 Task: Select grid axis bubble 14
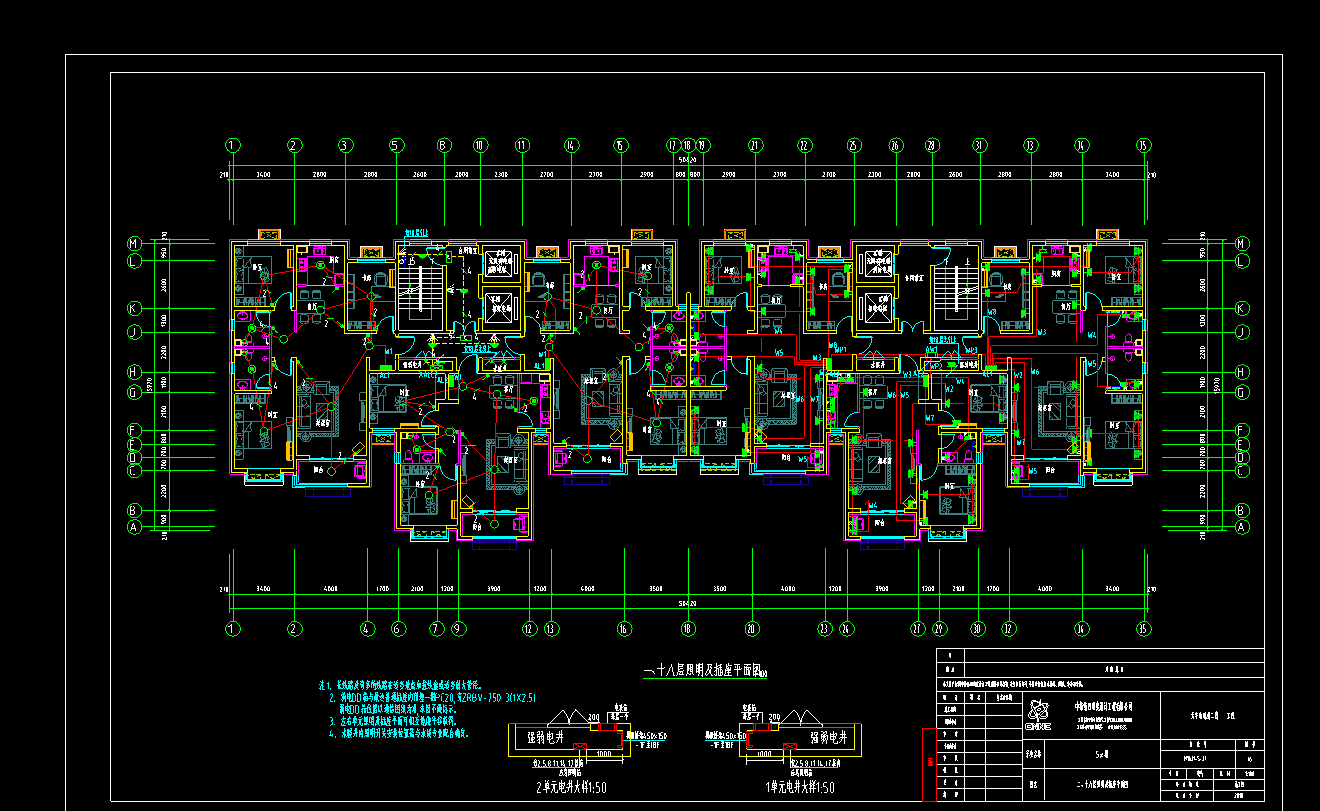point(571,145)
